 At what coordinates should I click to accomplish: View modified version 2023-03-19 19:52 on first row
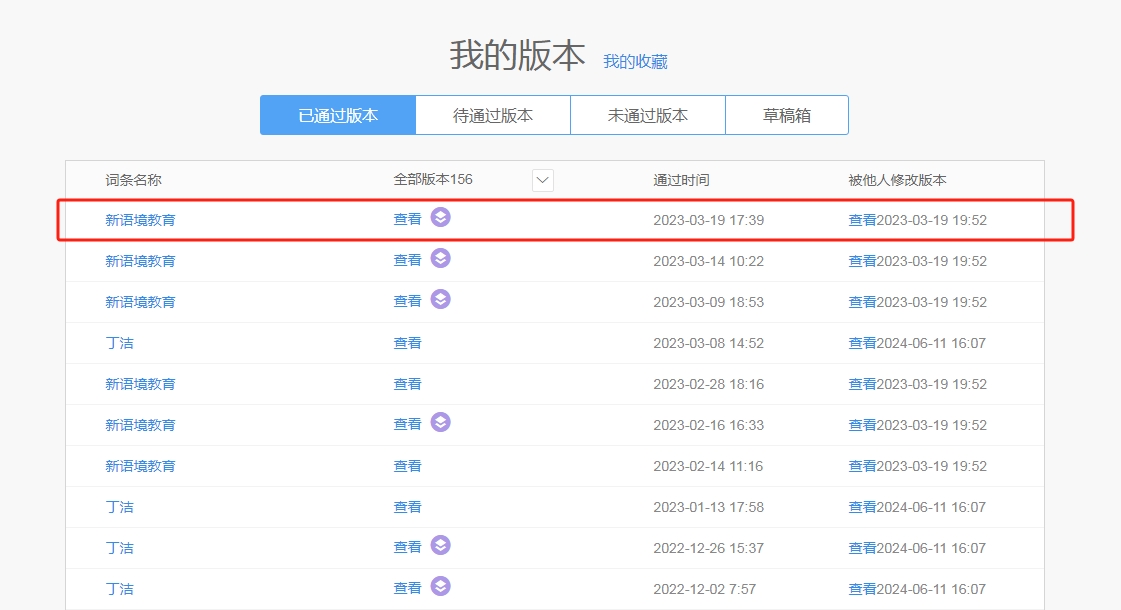862,218
